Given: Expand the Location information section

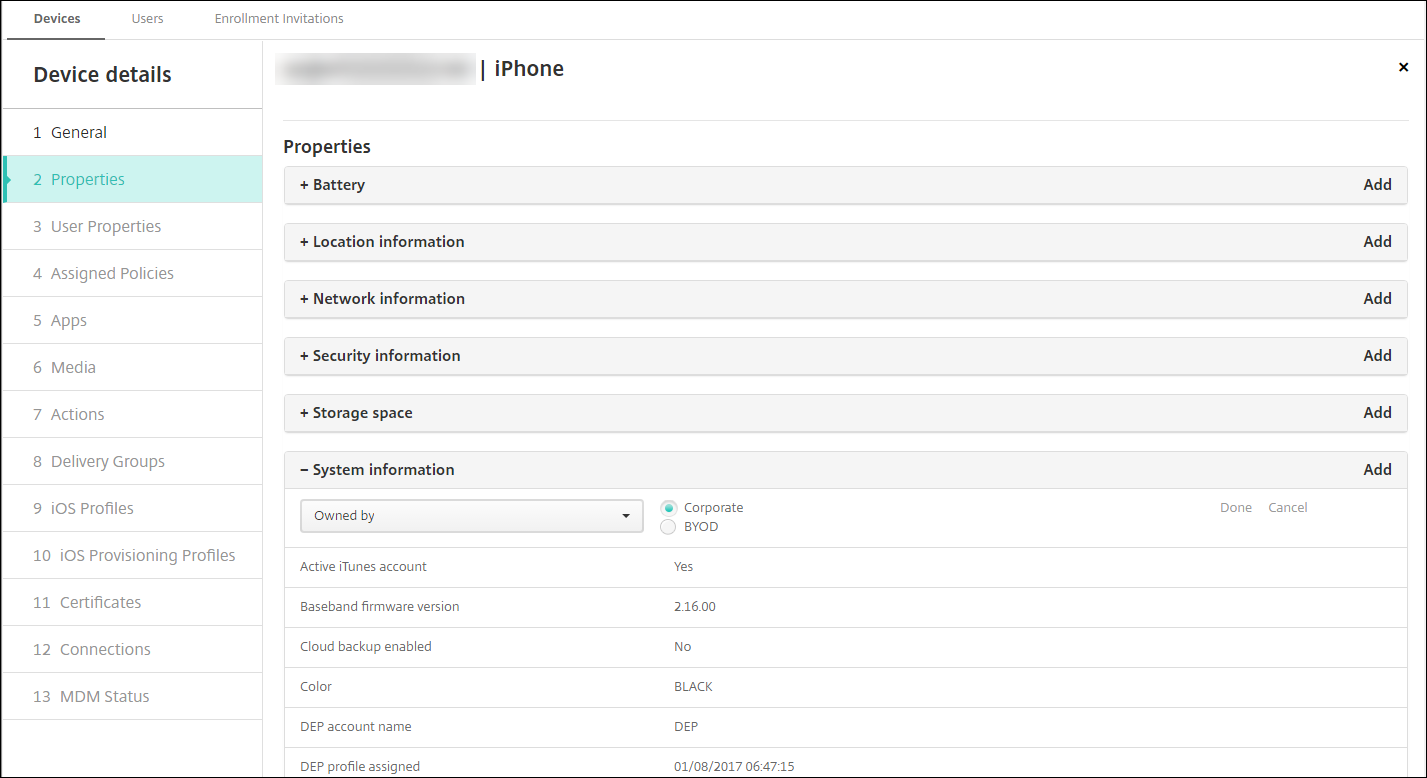Looking at the screenshot, I should click(382, 242).
